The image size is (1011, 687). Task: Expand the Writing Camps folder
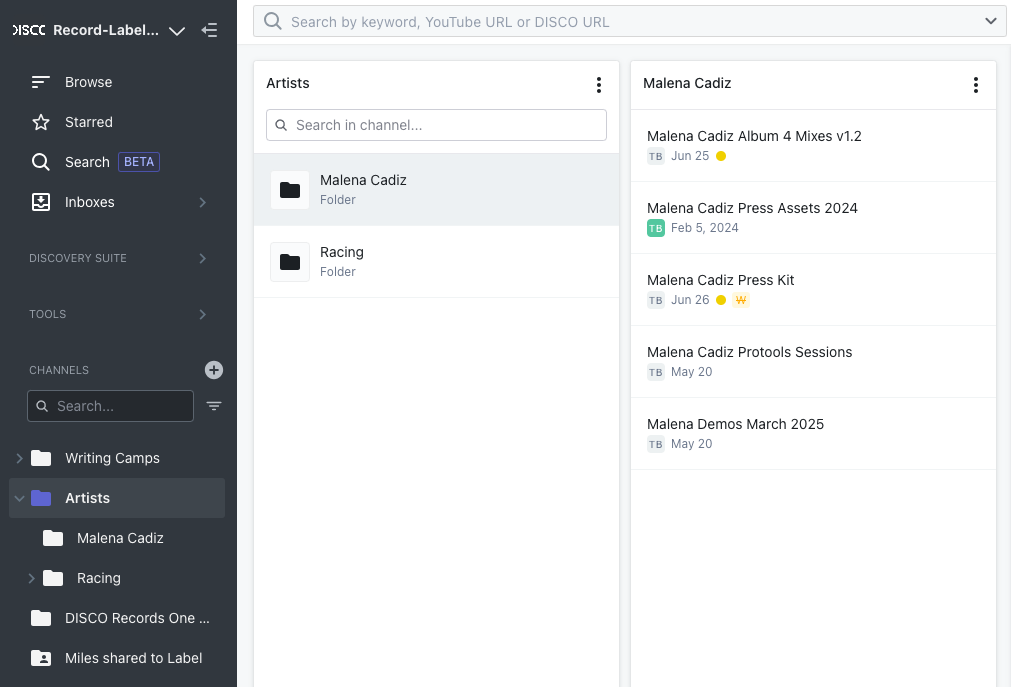point(19,459)
